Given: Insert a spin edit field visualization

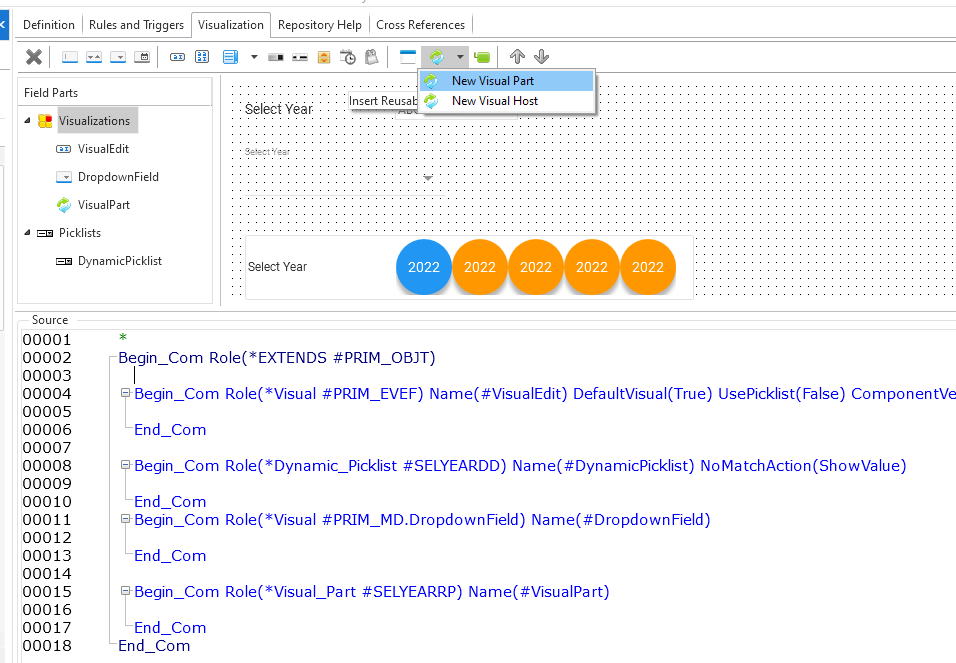Looking at the screenshot, I should coord(94,57).
